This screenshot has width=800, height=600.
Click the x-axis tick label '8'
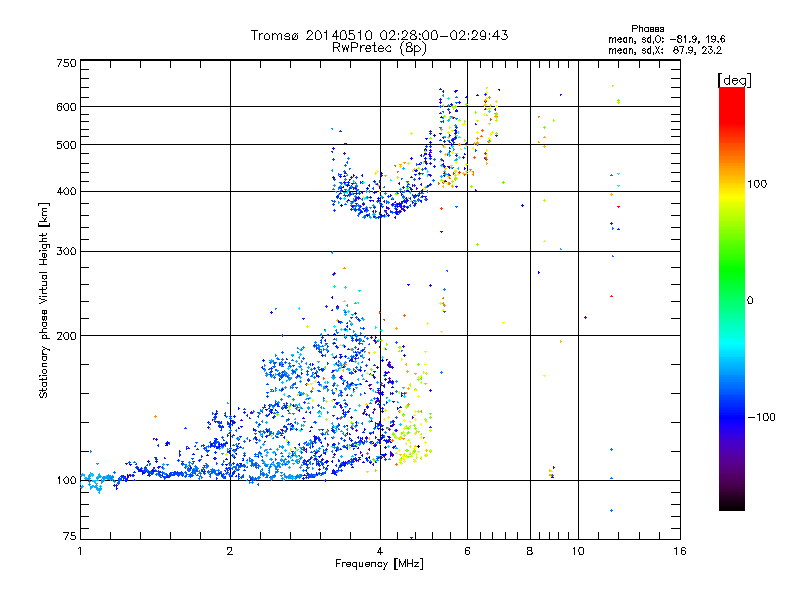(530, 551)
